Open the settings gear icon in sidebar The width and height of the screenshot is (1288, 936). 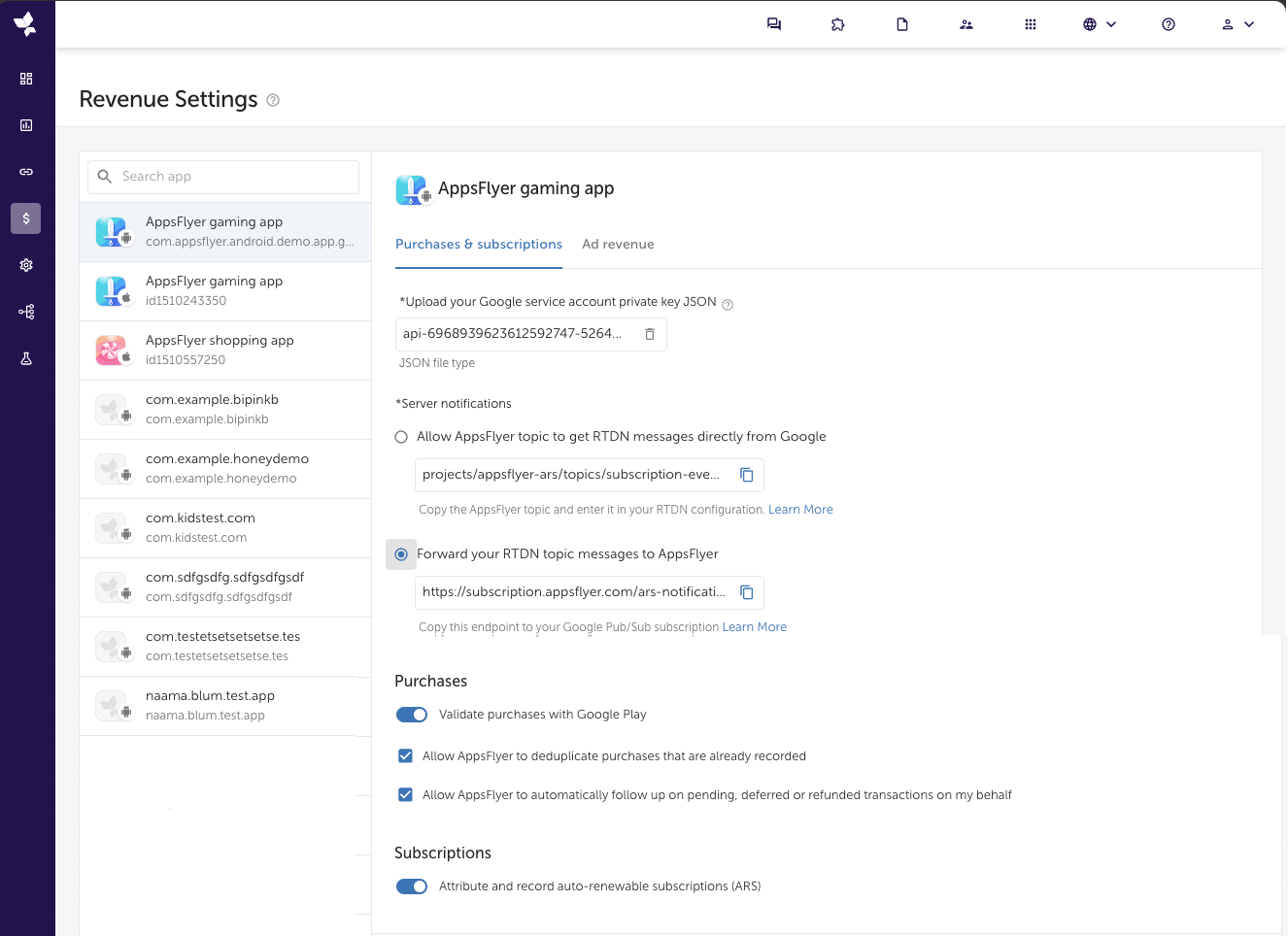[x=26, y=265]
